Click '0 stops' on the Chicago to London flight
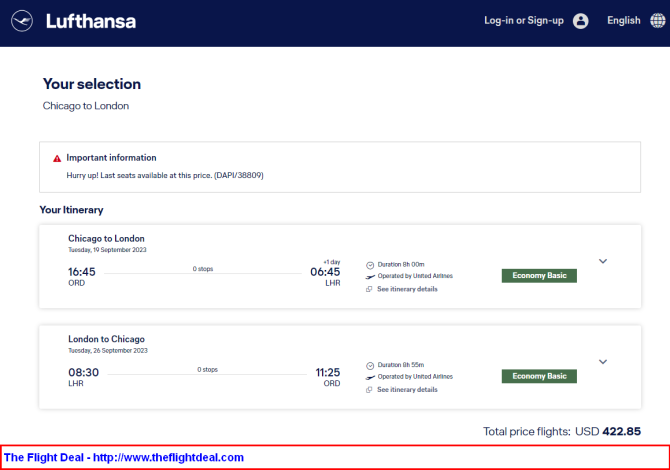 203,269
